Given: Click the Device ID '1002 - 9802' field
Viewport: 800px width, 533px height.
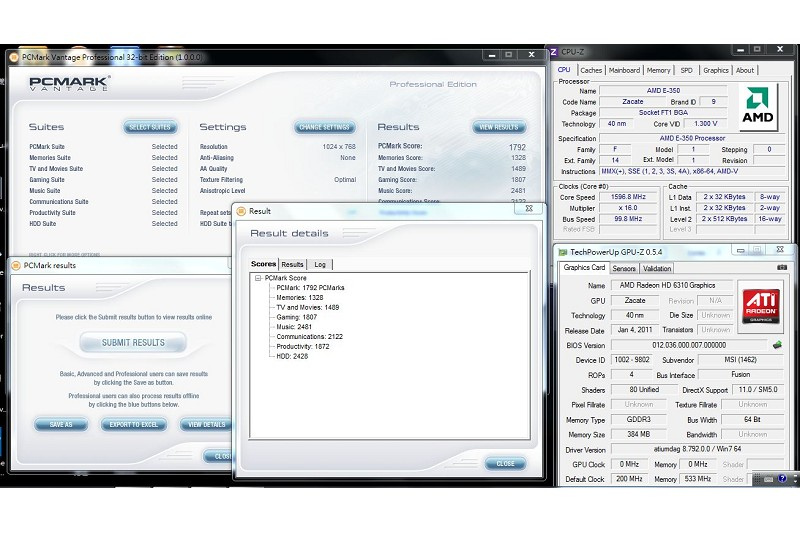Looking at the screenshot, I should (x=632, y=360).
